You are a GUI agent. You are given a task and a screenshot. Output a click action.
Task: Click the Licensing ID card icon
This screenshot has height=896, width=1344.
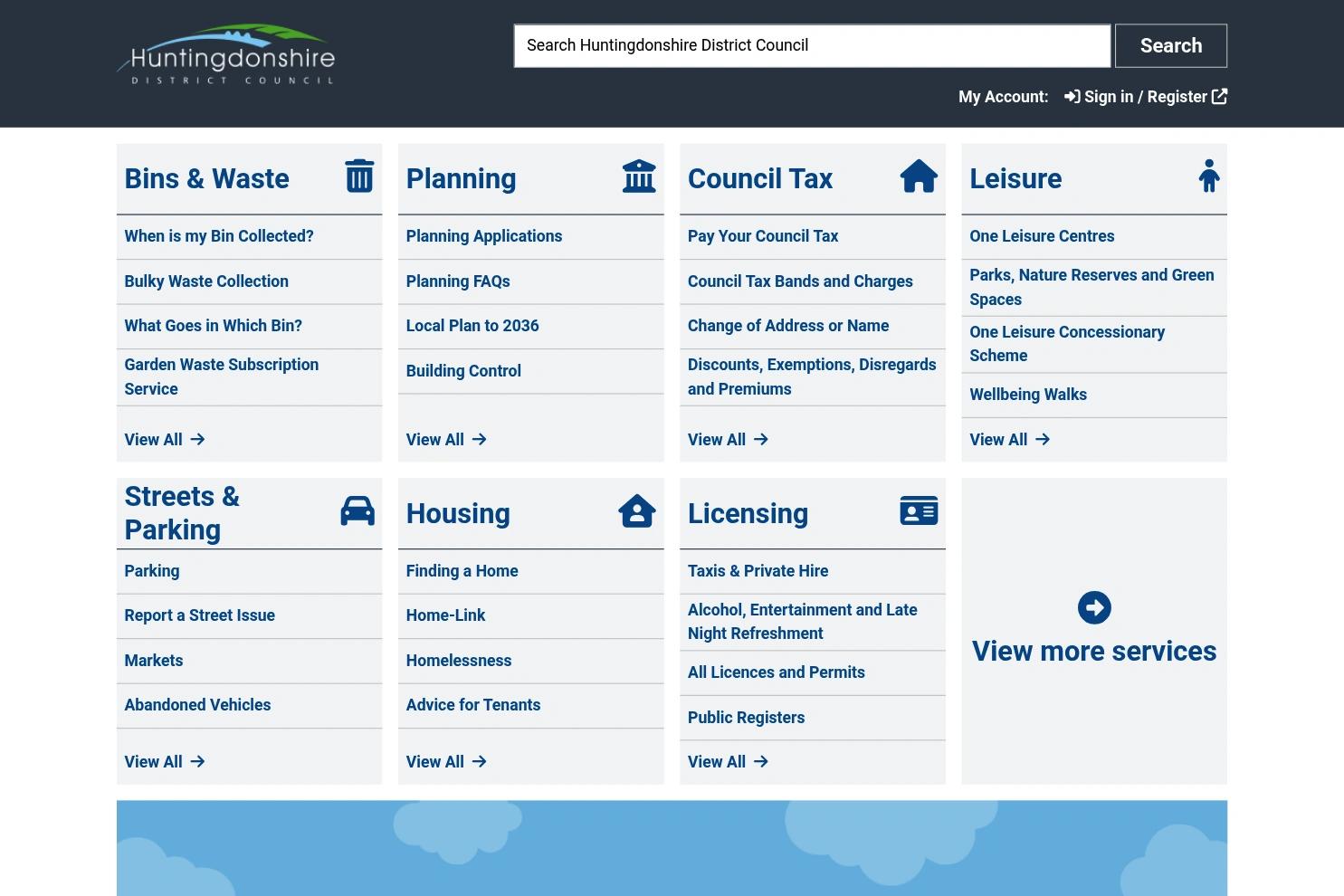click(x=919, y=510)
